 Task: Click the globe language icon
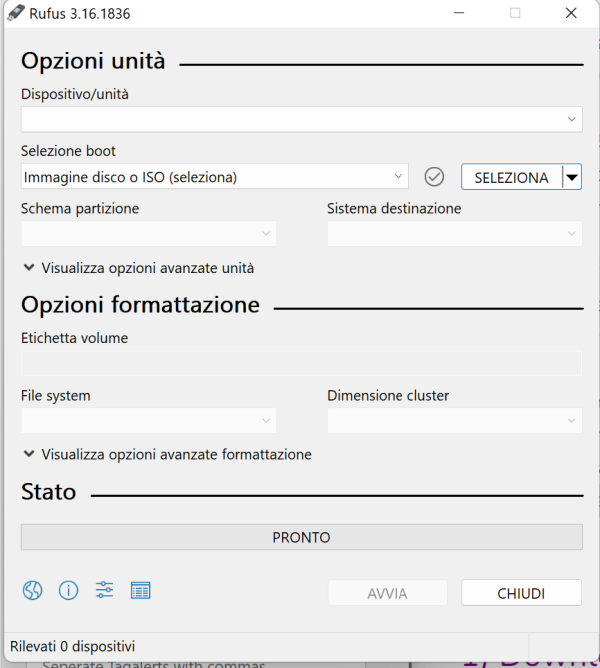click(x=33, y=590)
